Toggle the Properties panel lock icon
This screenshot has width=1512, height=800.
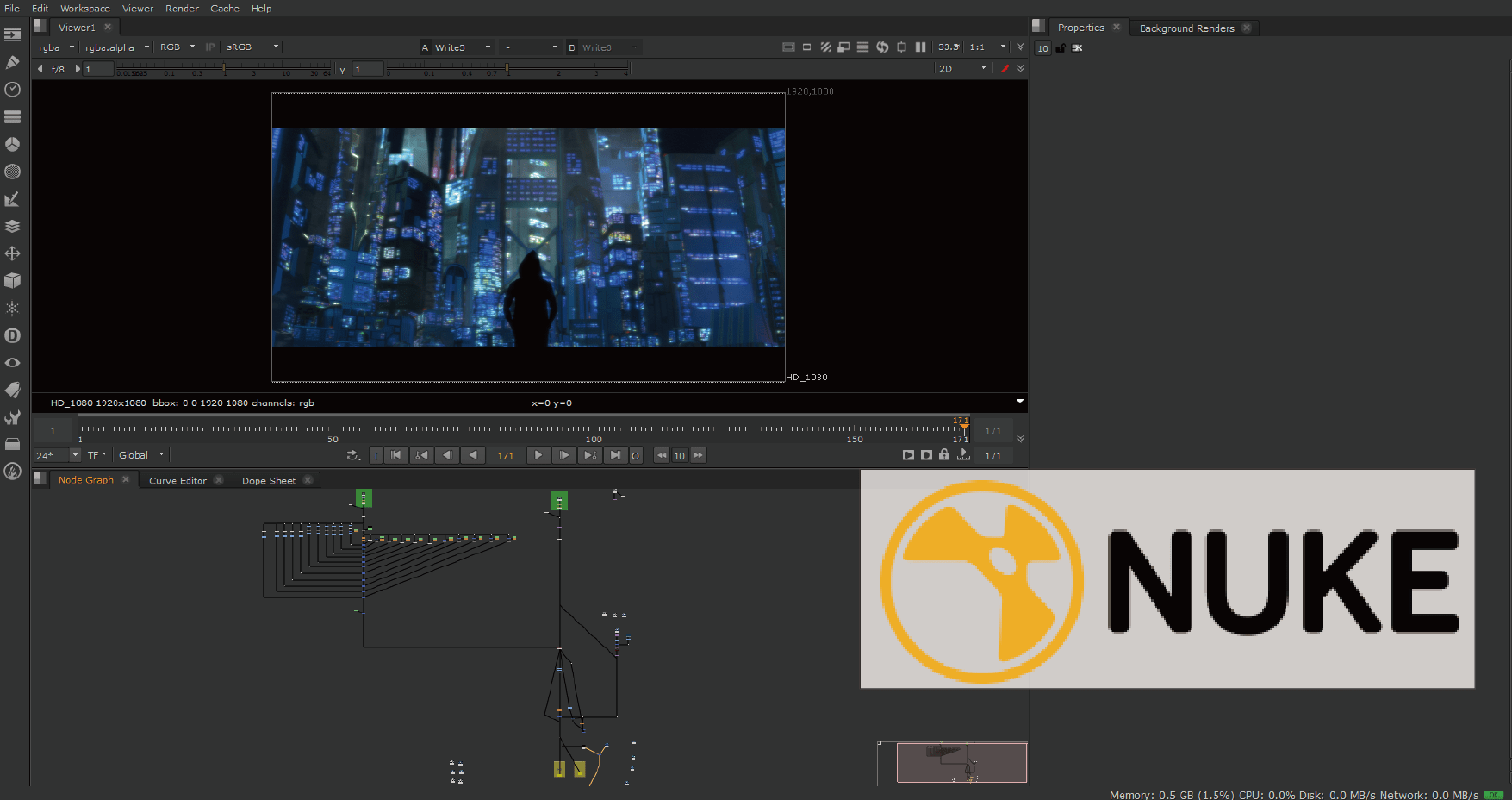[x=1061, y=48]
